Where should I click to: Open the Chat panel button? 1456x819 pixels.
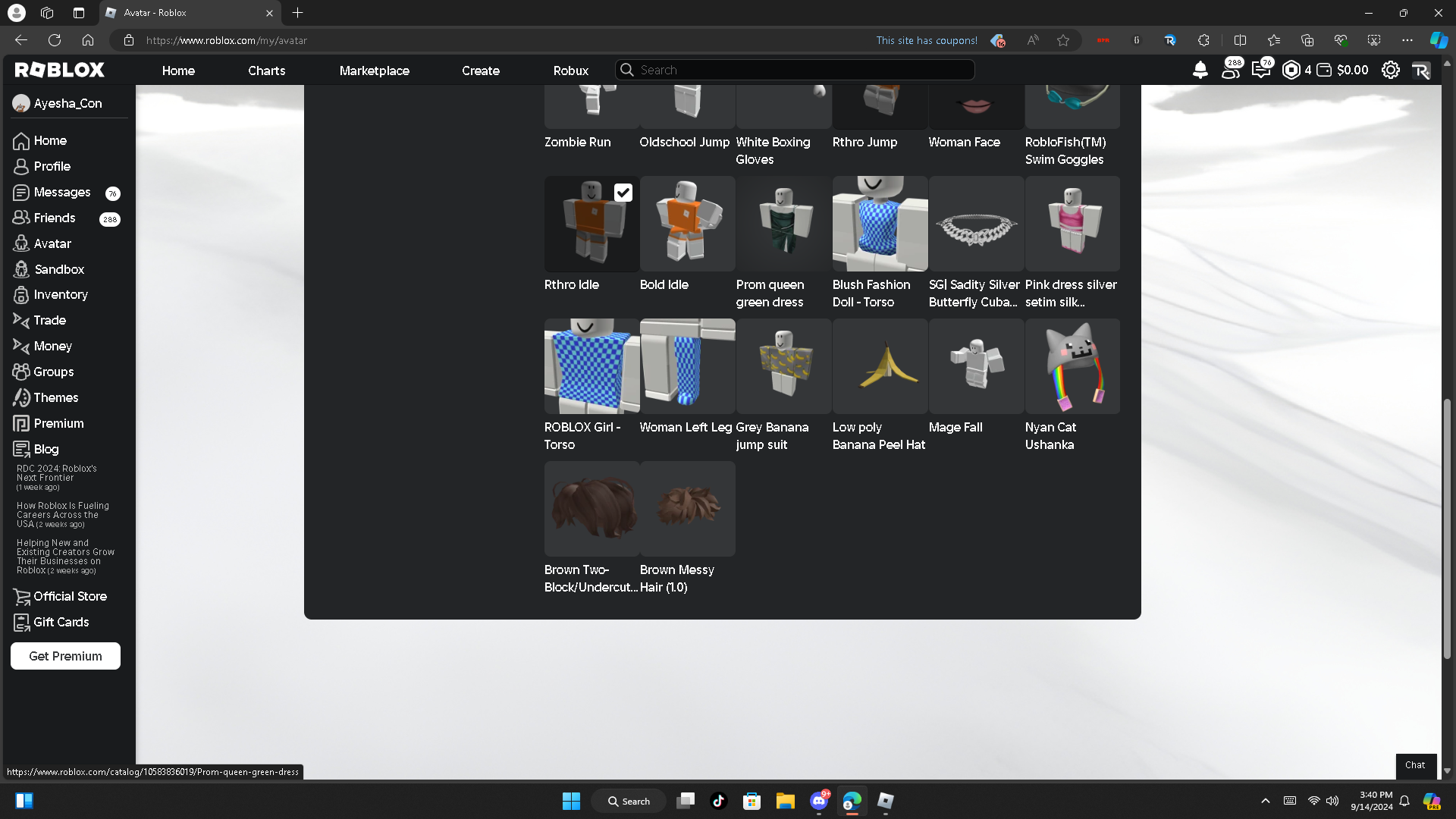(1415, 765)
